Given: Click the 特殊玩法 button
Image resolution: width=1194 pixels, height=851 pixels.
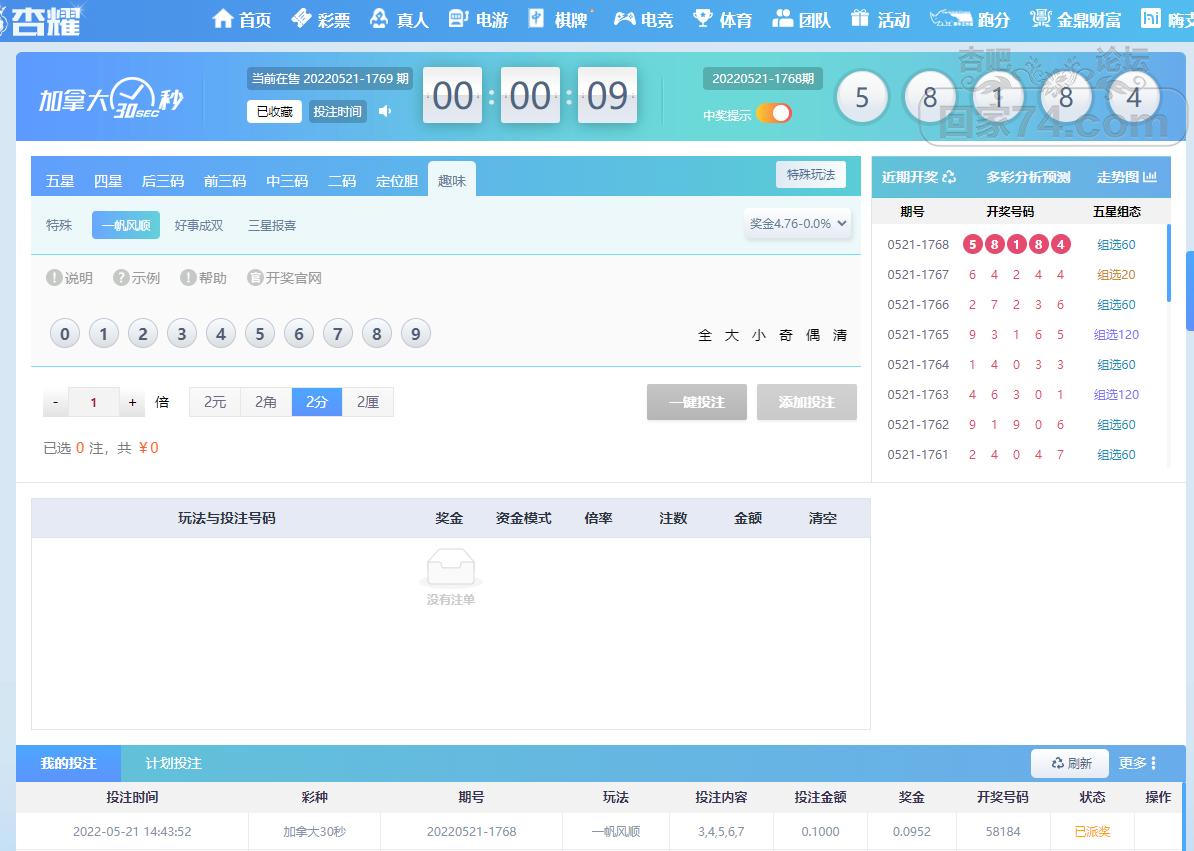Looking at the screenshot, I should [810, 174].
